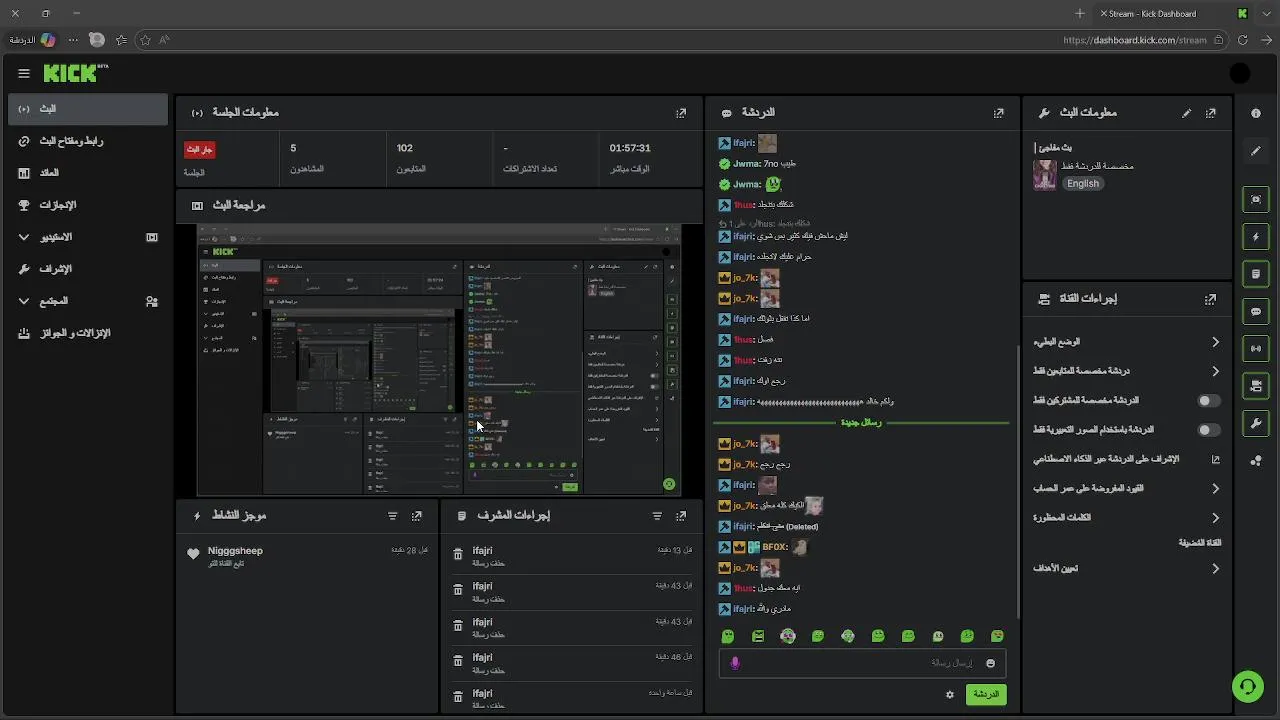Pop out the chat (الدردشة) panel

pos(998,113)
